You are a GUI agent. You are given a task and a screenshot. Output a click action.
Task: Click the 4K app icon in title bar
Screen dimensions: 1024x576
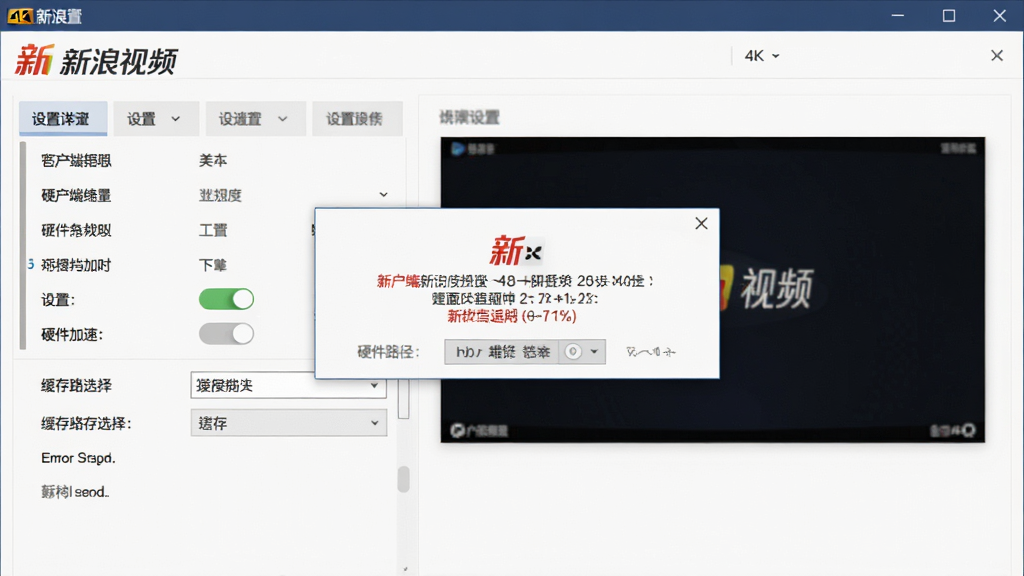point(20,16)
